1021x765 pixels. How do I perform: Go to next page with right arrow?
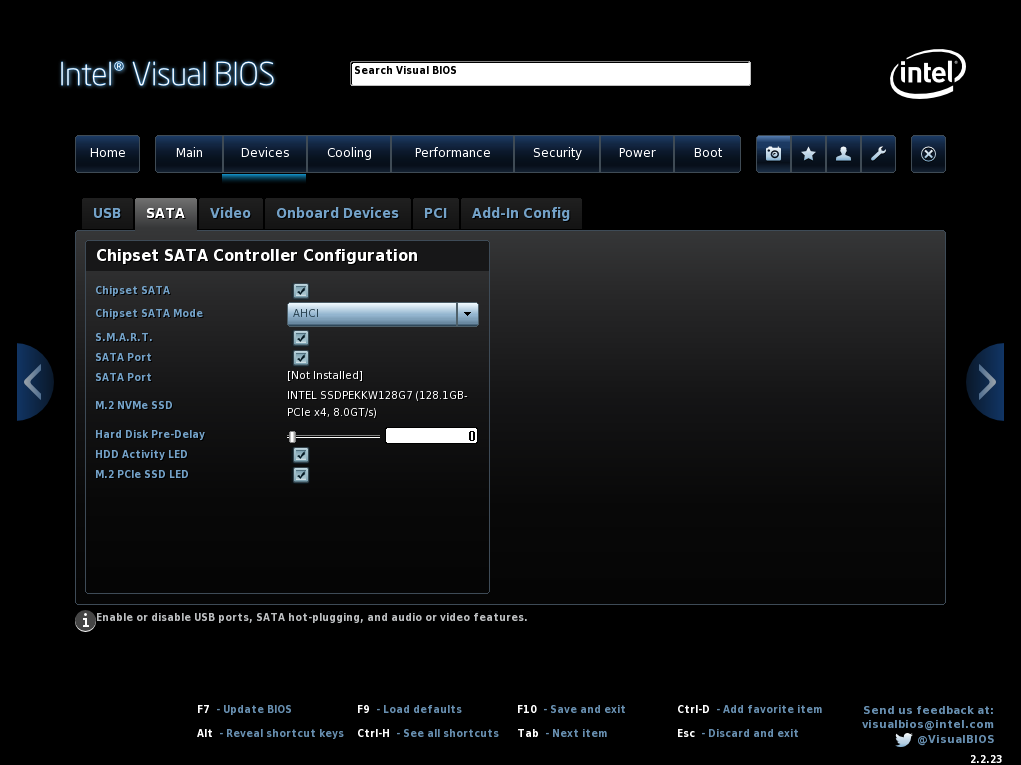click(986, 382)
